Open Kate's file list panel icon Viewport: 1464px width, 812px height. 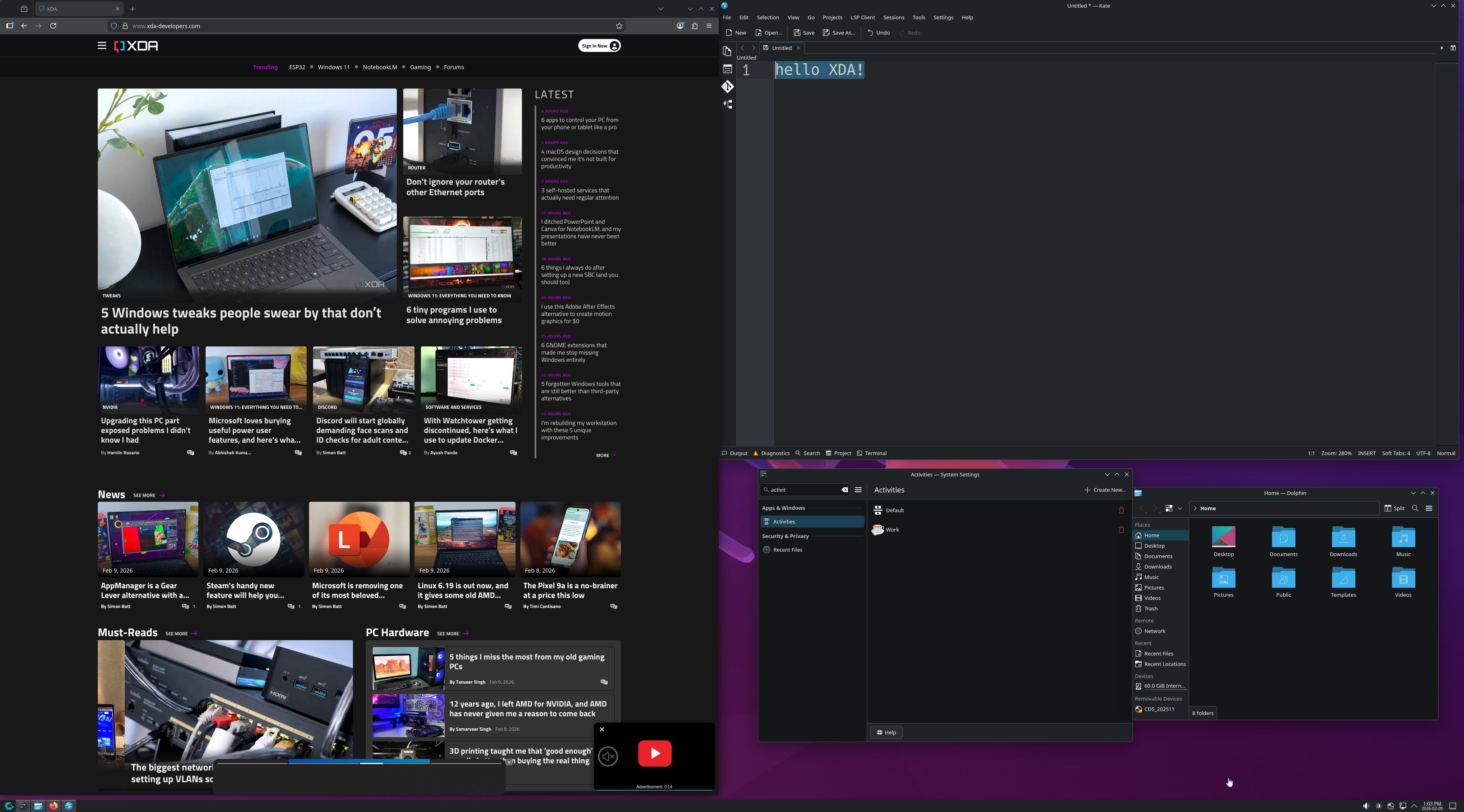coord(727,69)
